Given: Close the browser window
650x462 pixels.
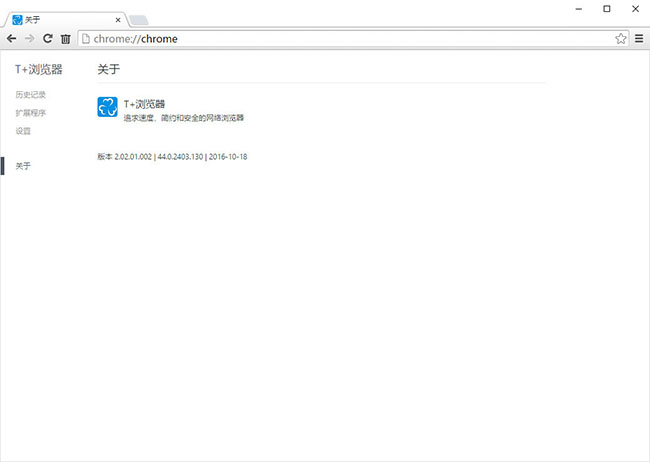Looking at the screenshot, I should click(635, 9).
